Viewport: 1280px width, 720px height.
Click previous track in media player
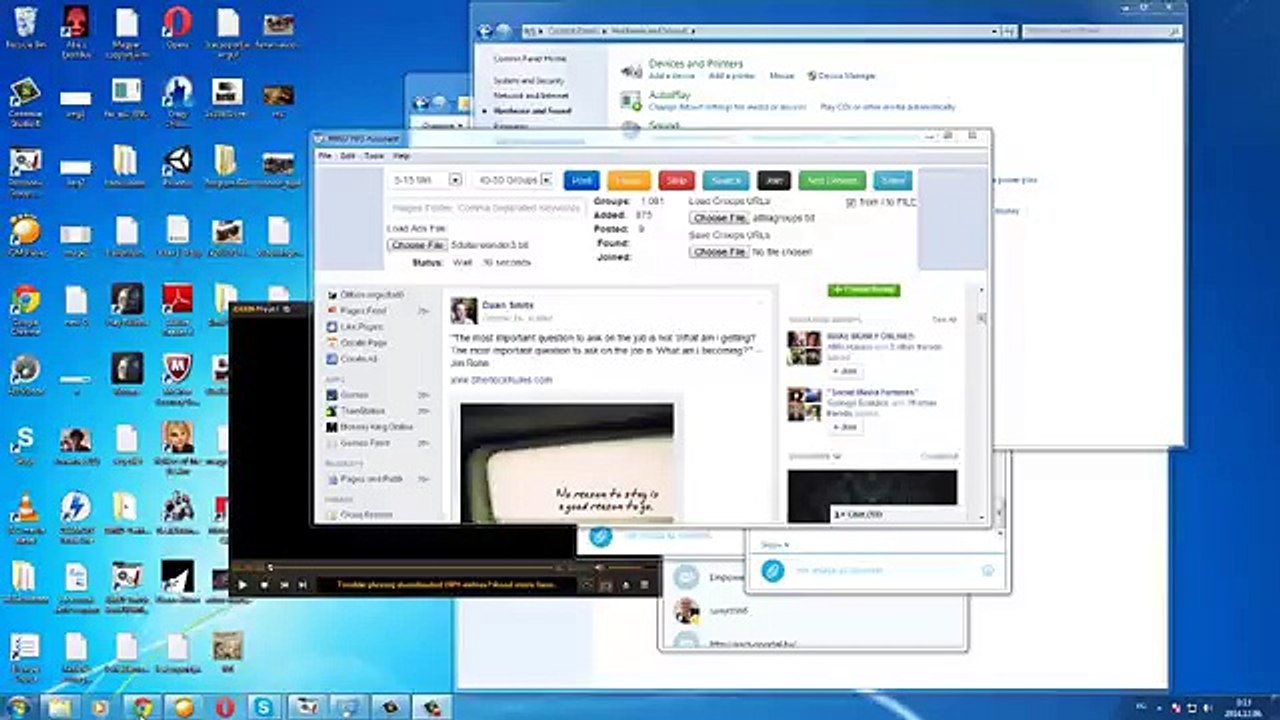(x=284, y=585)
